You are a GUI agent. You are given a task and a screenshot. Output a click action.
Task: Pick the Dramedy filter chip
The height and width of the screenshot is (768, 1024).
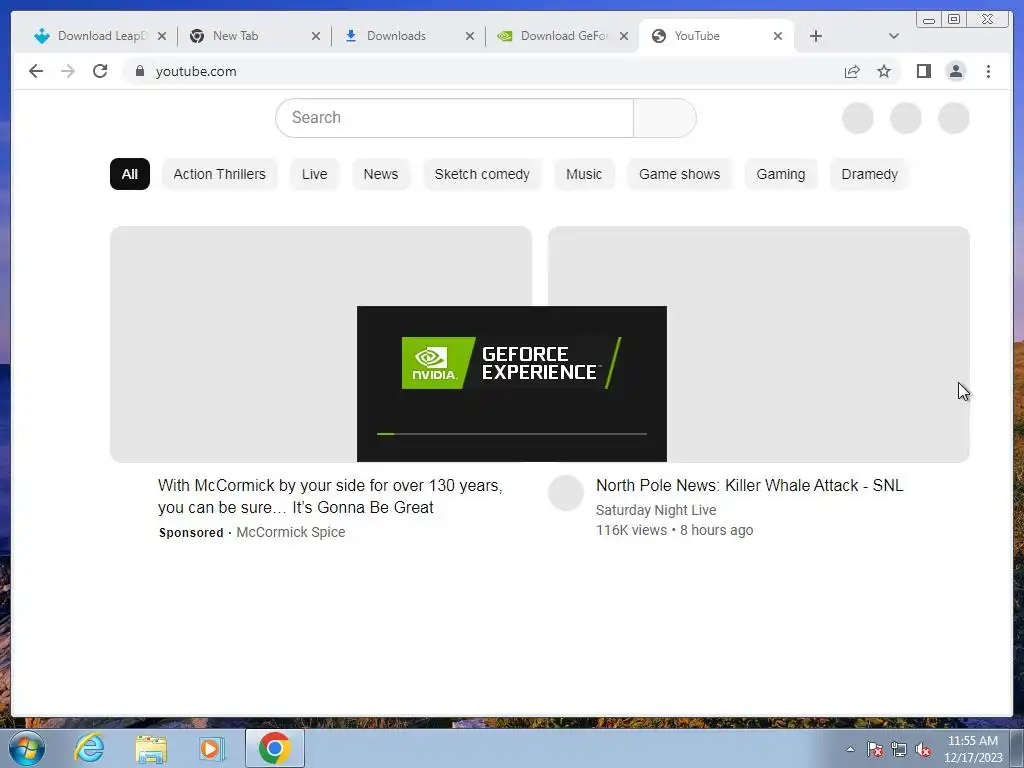pyautogui.click(x=869, y=174)
